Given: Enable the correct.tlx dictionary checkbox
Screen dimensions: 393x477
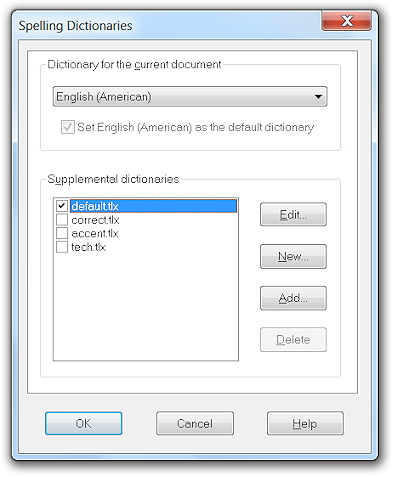Looking at the screenshot, I should (62, 219).
